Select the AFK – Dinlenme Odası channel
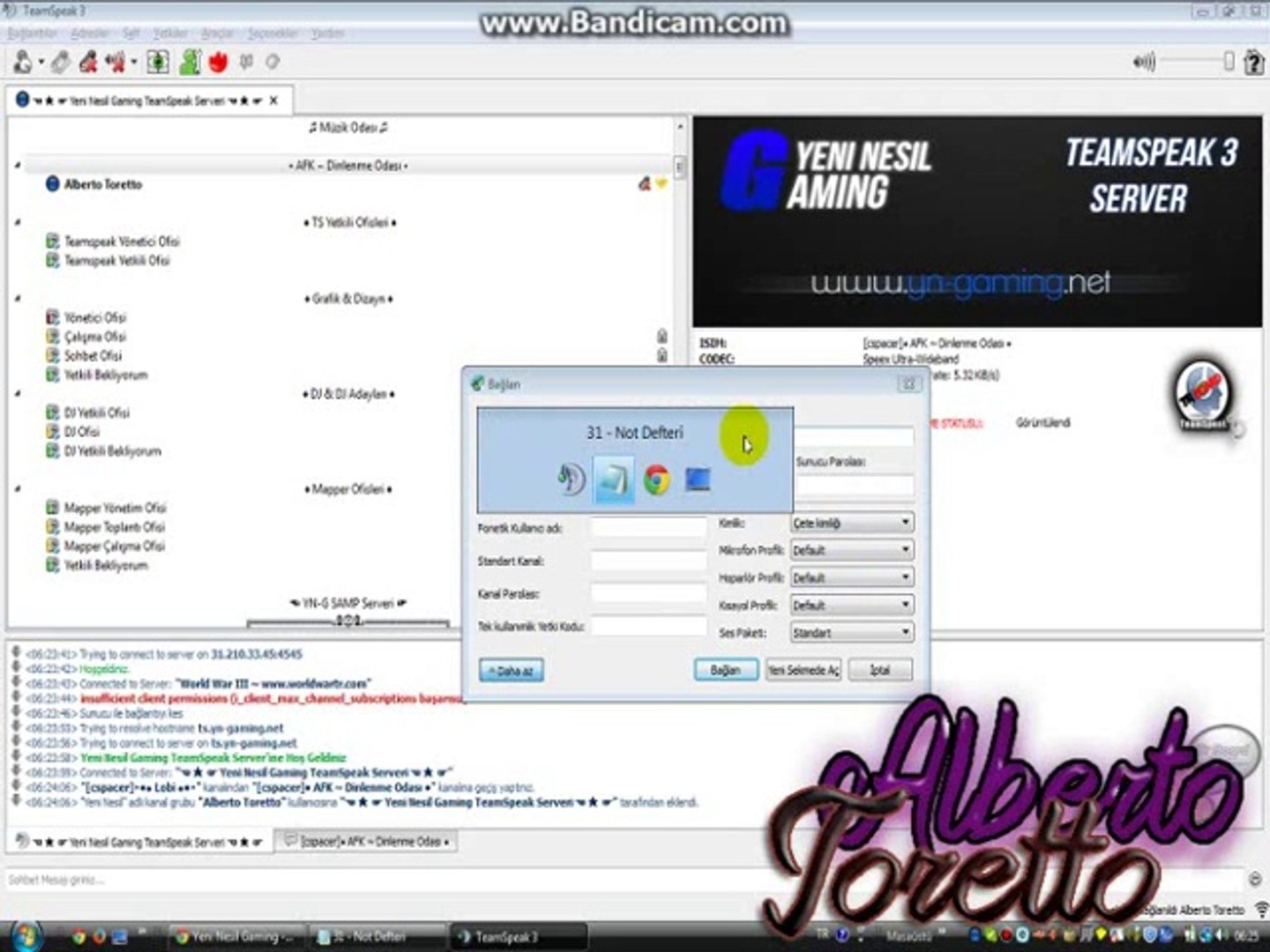This screenshot has height=952, width=1270. (348, 166)
